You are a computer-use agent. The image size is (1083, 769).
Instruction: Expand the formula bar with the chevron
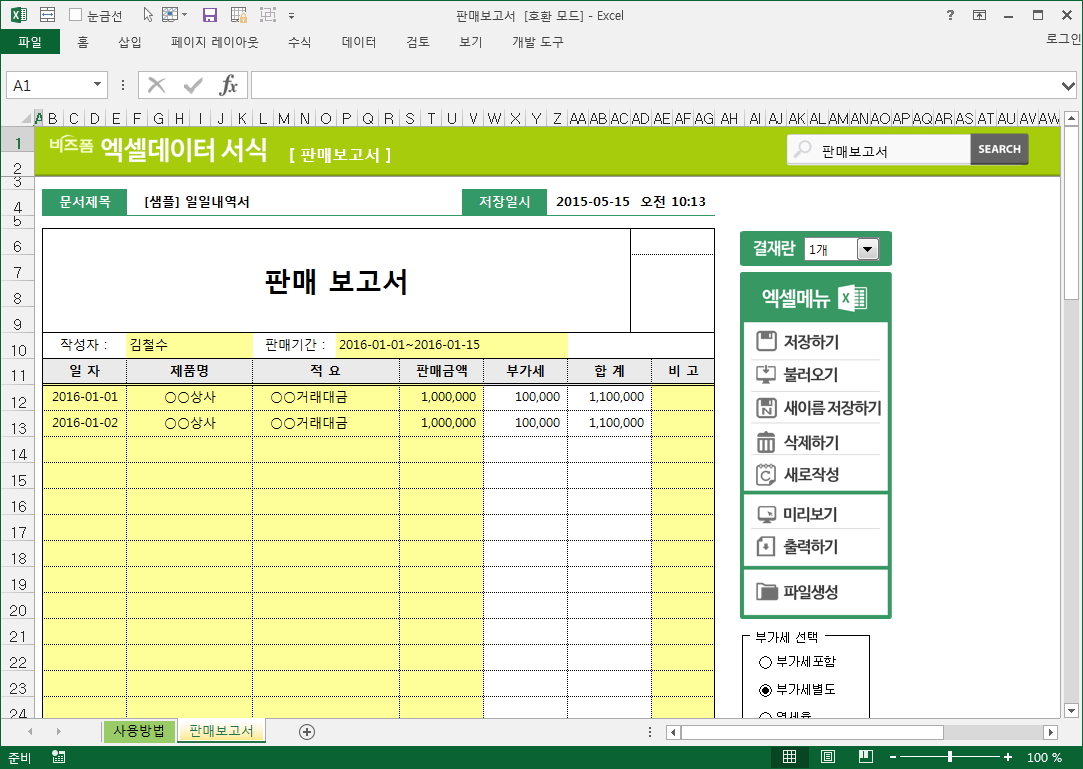1067,86
